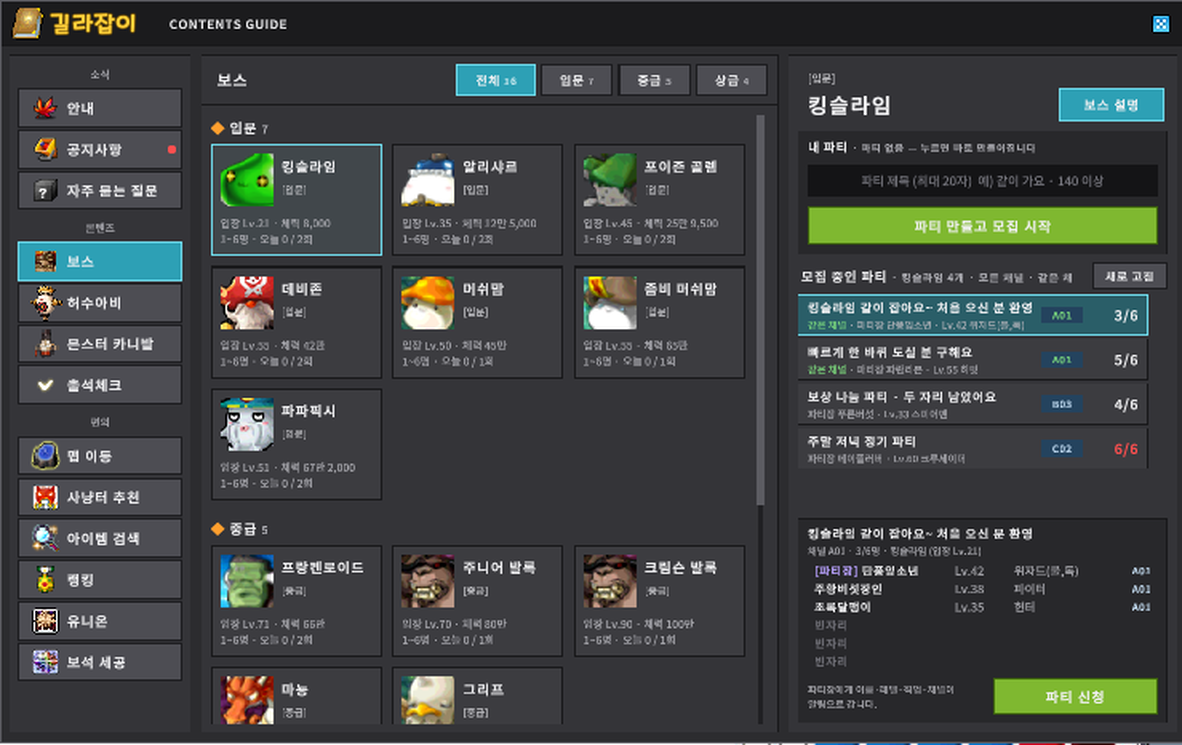Open 공지사항 notices in the sidebar
This screenshot has width=1182, height=745.
pos(100,149)
